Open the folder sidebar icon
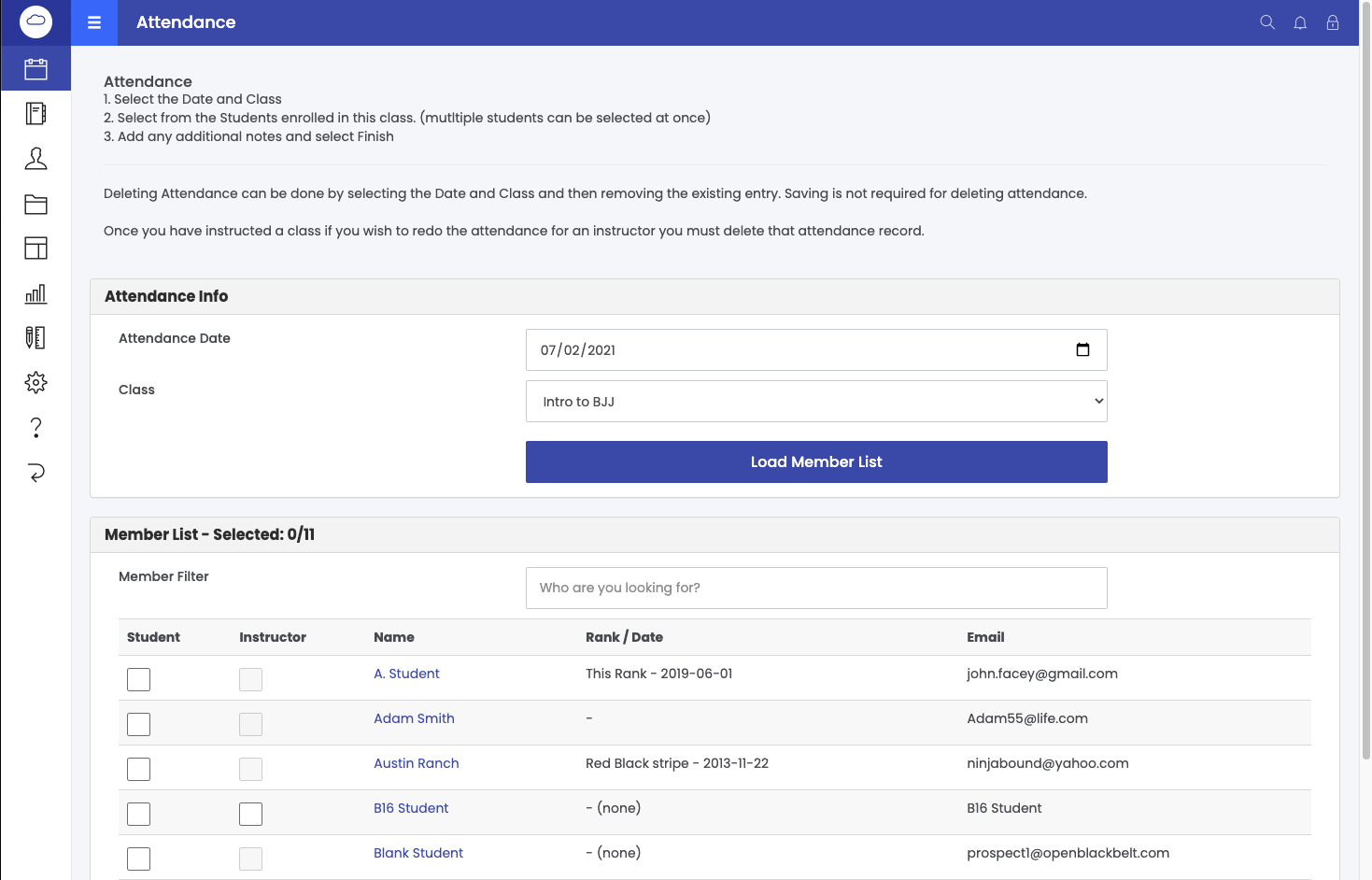 [x=35, y=204]
